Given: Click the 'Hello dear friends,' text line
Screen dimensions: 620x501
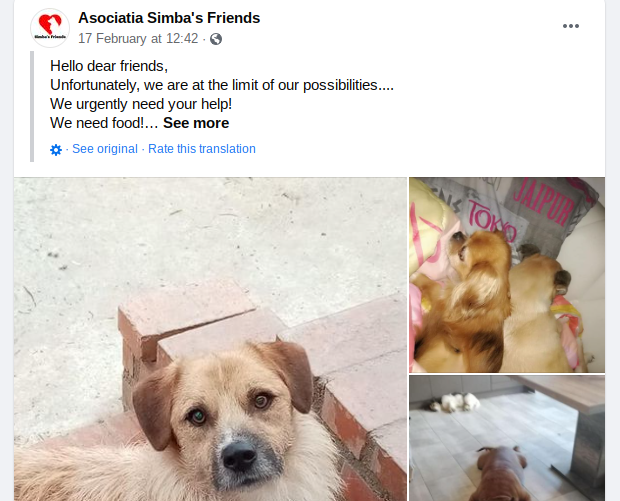Looking at the screenshot, I should pos(109,66).
